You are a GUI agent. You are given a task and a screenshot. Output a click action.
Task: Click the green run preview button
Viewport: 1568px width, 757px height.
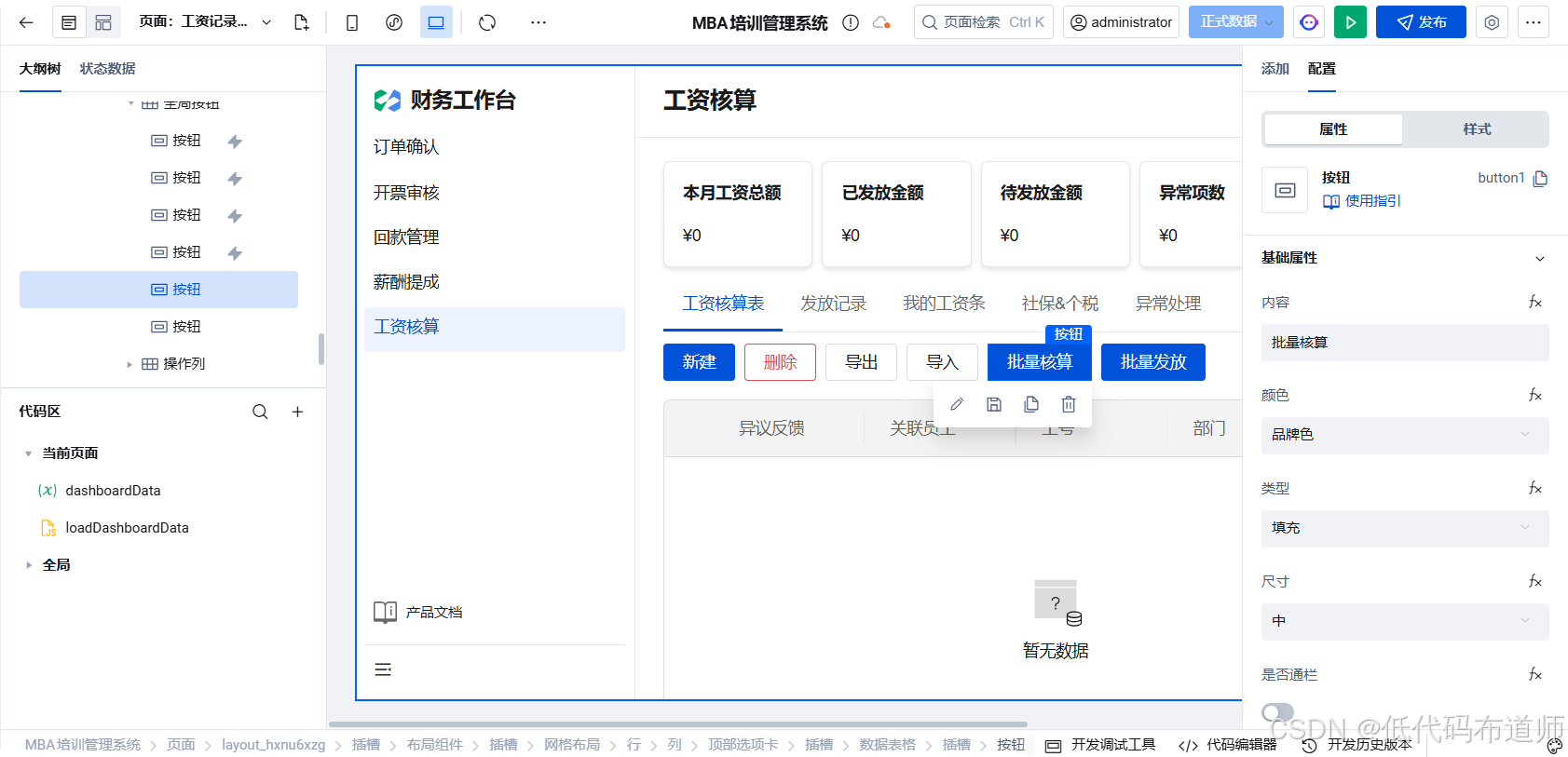(1350, 22)
